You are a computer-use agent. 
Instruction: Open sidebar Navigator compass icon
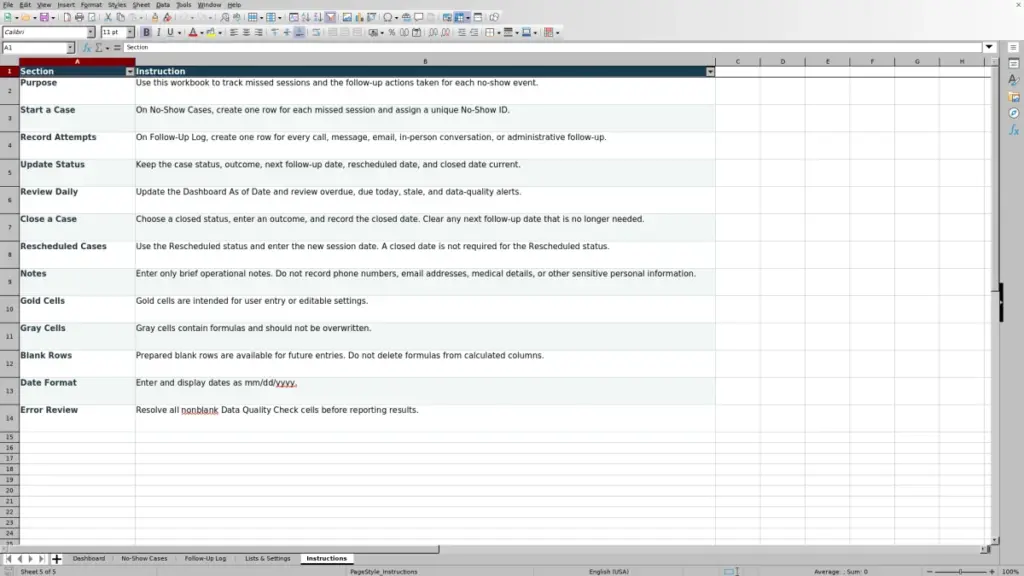1014,114
